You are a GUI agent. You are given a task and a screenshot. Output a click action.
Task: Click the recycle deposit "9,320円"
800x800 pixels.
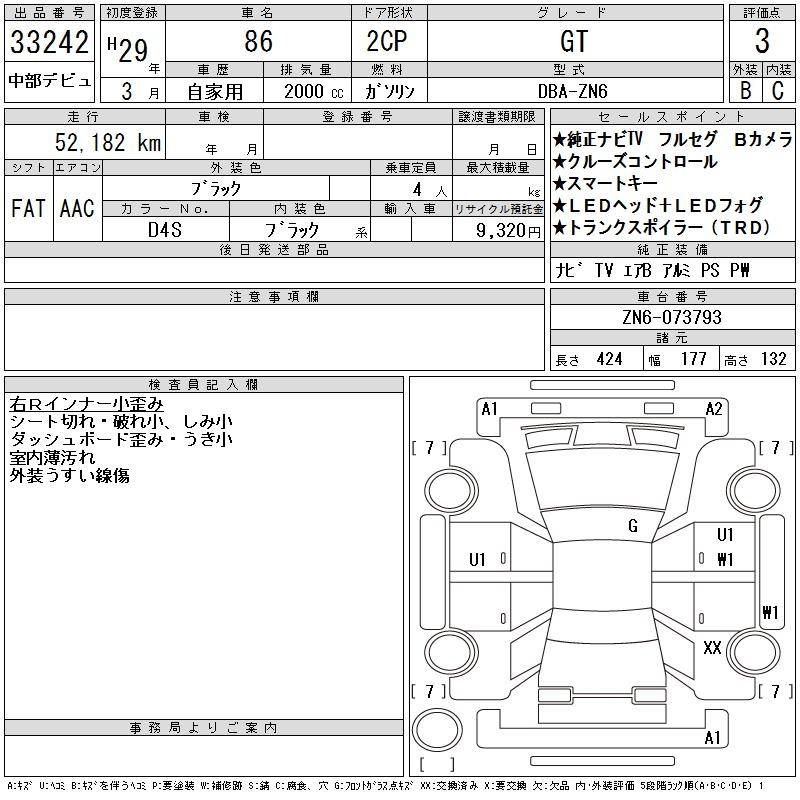[x=508, y=231]
